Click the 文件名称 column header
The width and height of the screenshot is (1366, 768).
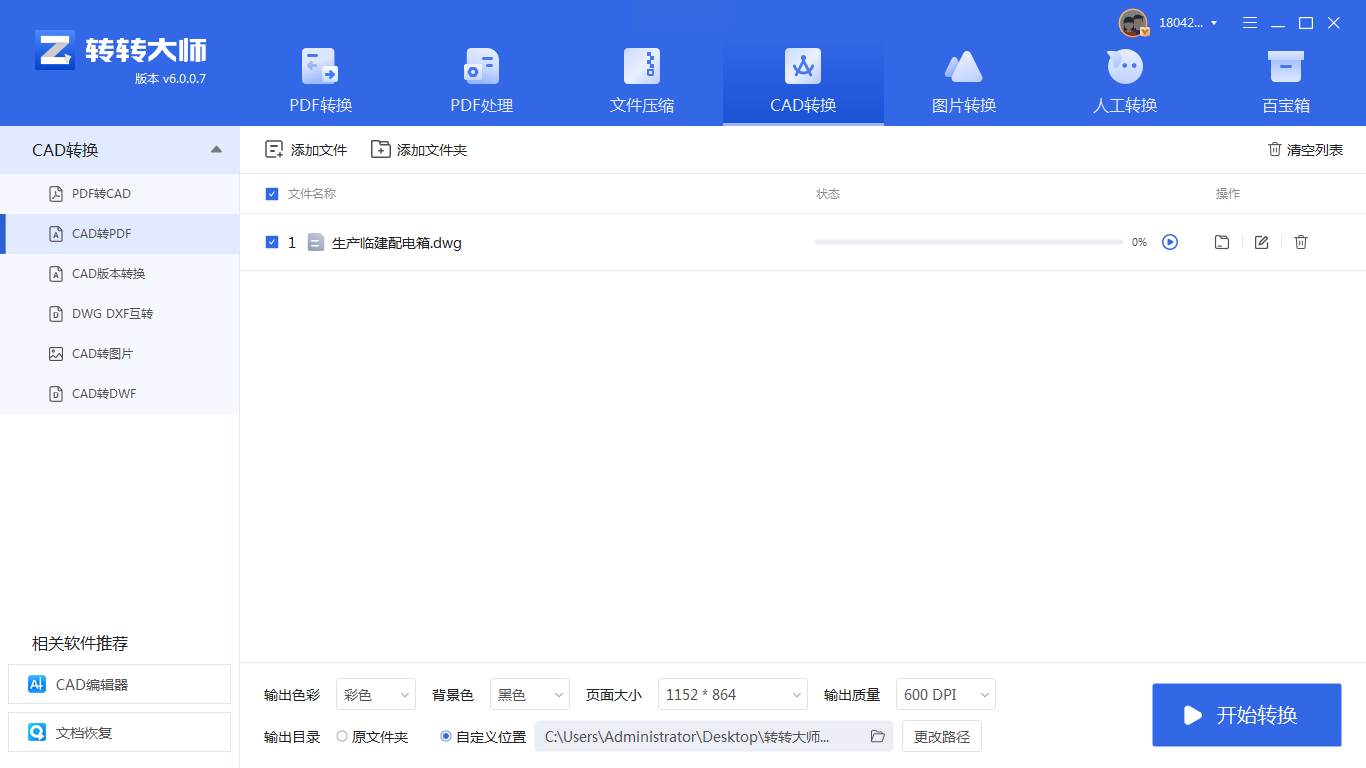312,194
